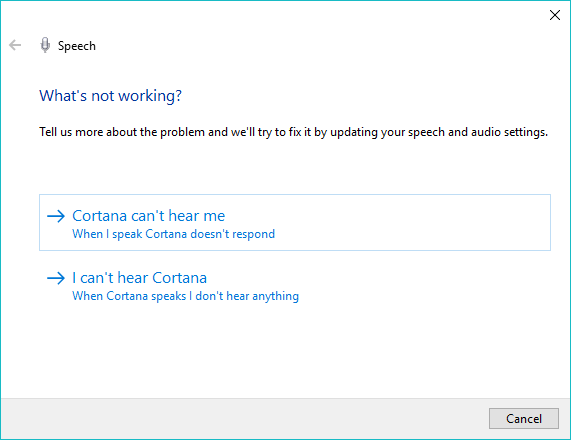Viewport: 571px width, 440px height.
Task: Click the "Speech" title text
Action: click(77, 46)
